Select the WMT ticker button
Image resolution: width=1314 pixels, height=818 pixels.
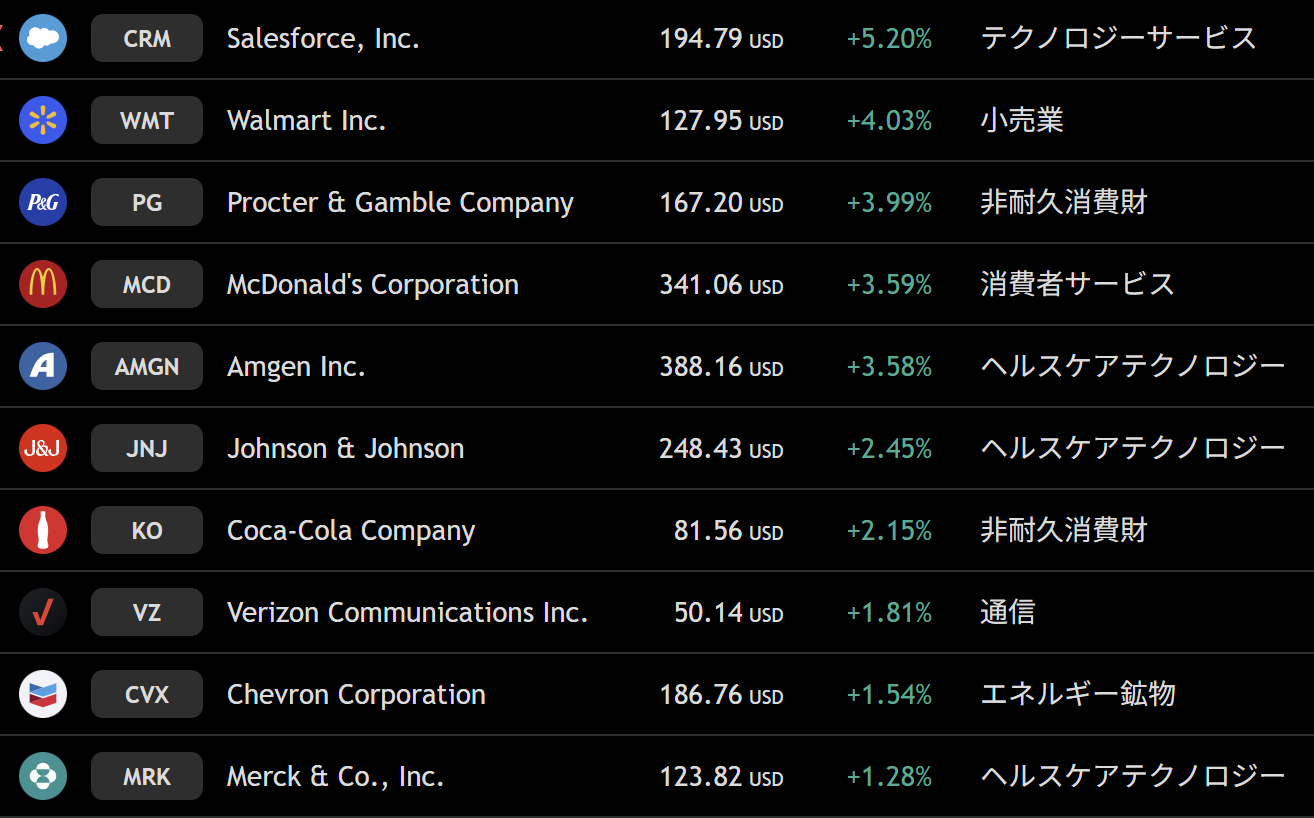pos(147,121)
